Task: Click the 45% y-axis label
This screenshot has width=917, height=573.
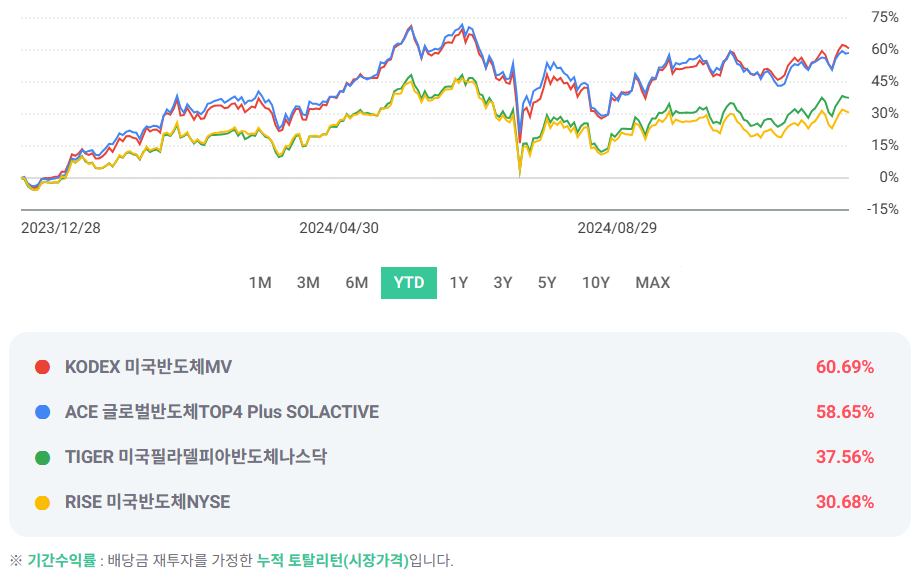Action: pyautogui.click(x=885, y=81)
